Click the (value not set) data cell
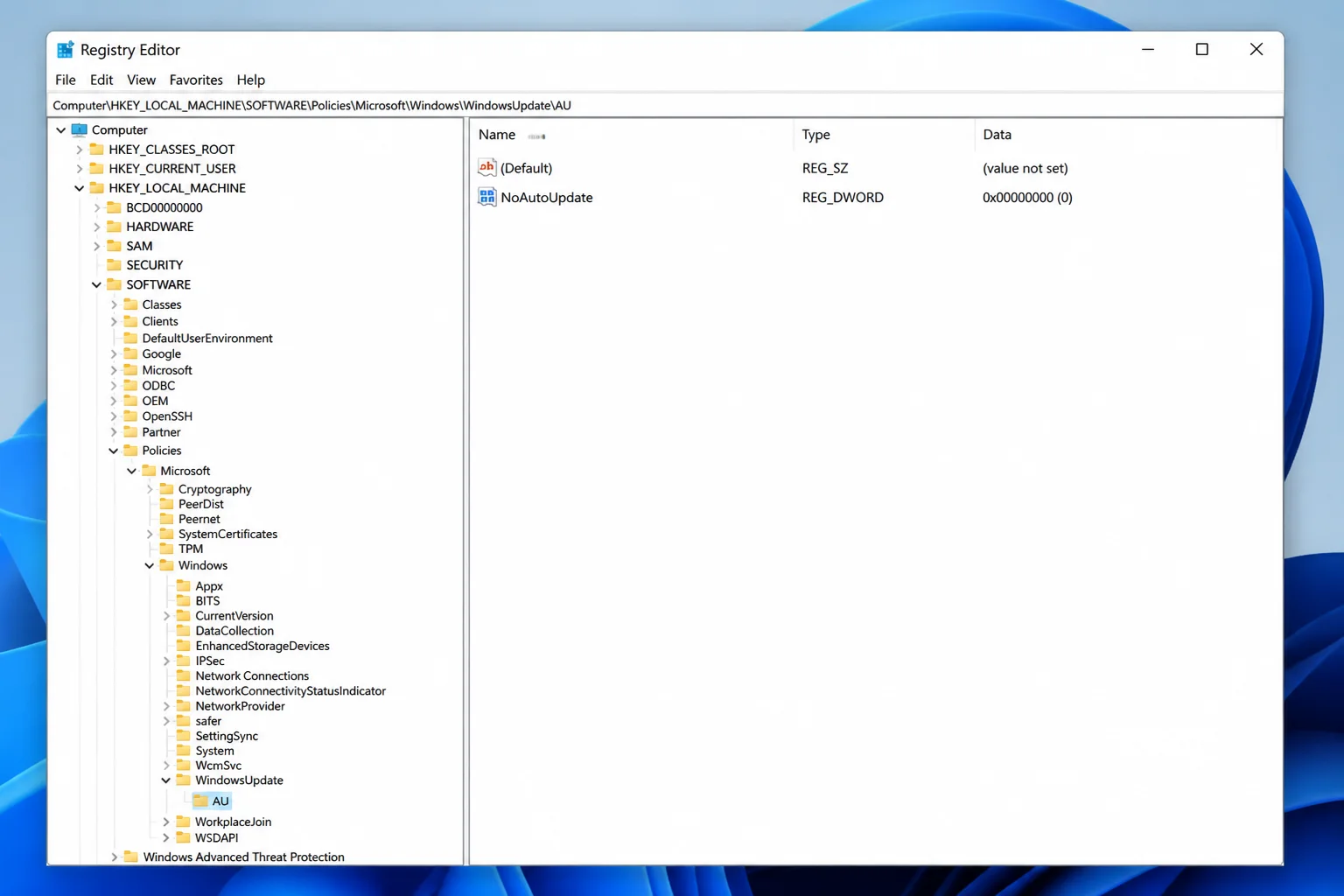This screenshot has width=1344, height=896. click(x=1025, y=168)
